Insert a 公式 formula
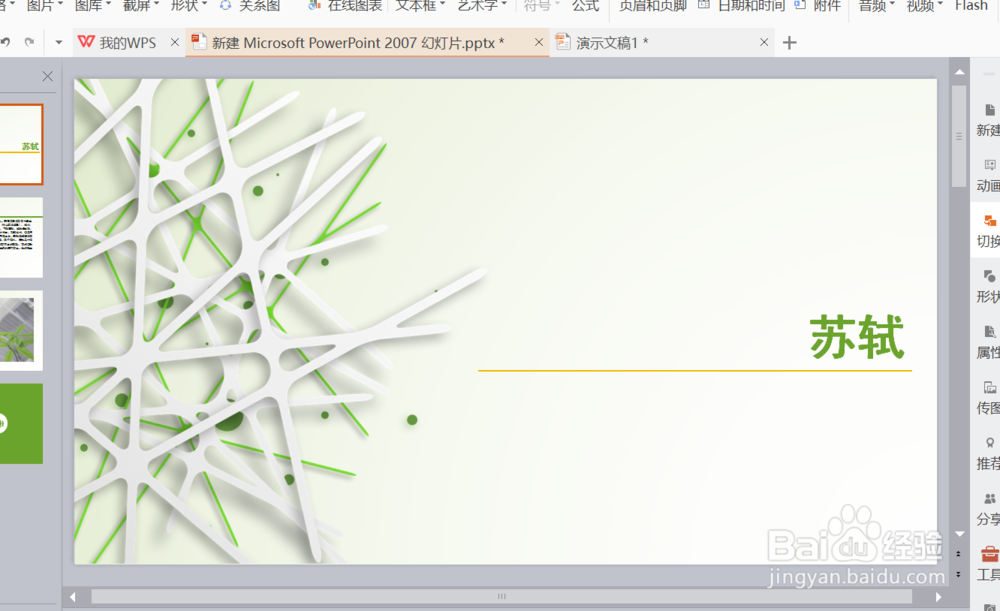1000x611 pixels. [x=585, y=6]
